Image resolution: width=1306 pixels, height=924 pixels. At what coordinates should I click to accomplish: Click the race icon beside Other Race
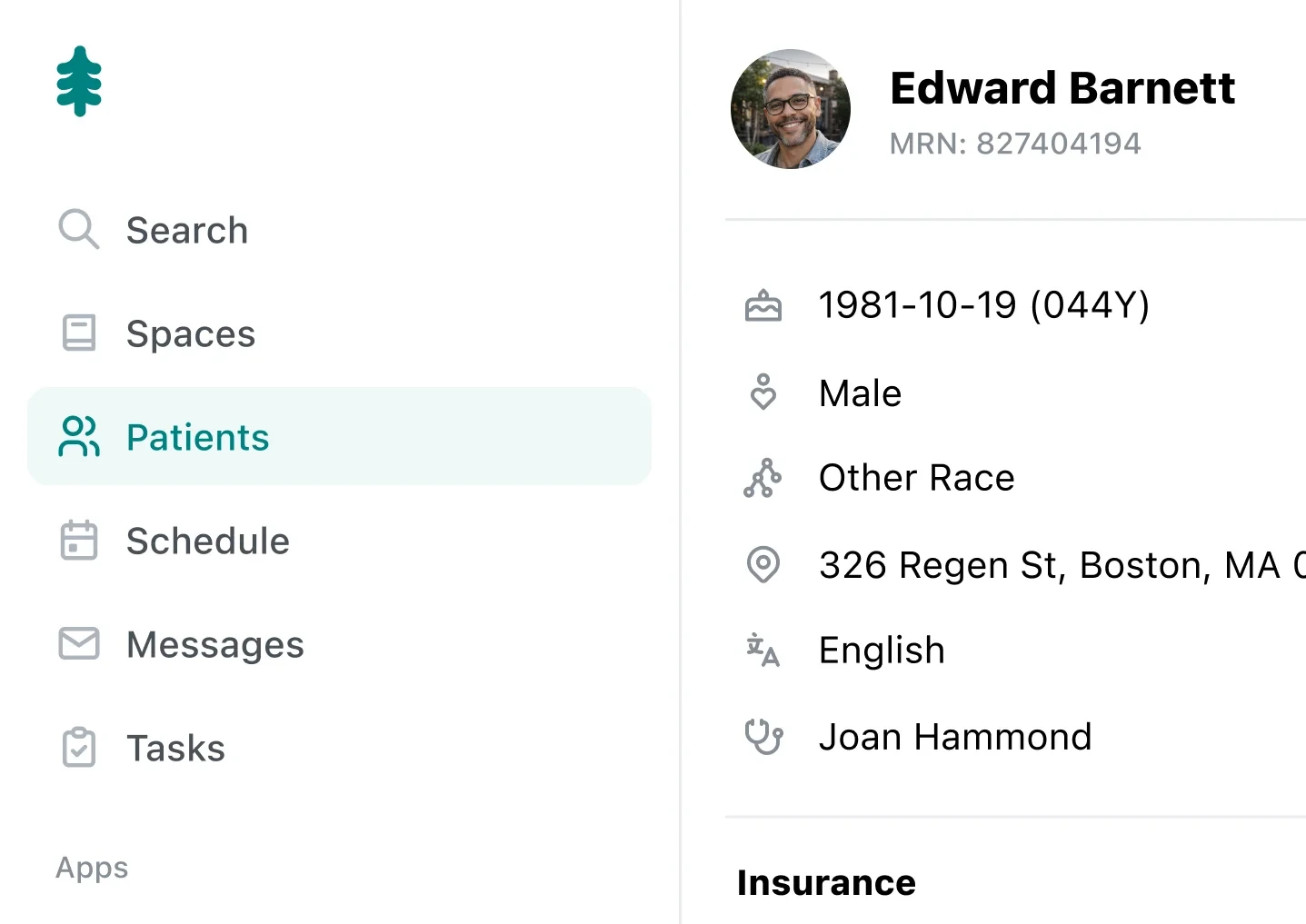763,478
